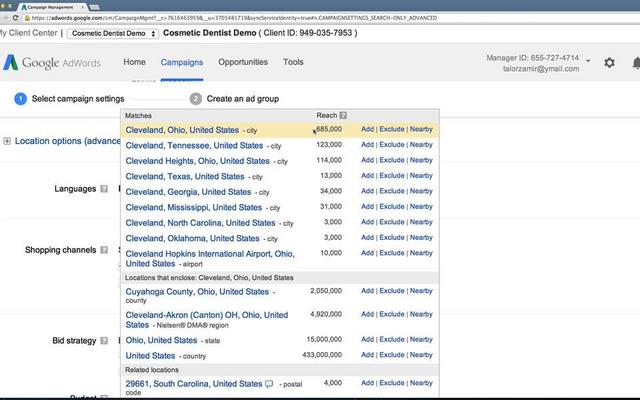Screen dimensions: 640x400
Task: Select Cleveland Heights, Ohio, United States
Action: 198,161
